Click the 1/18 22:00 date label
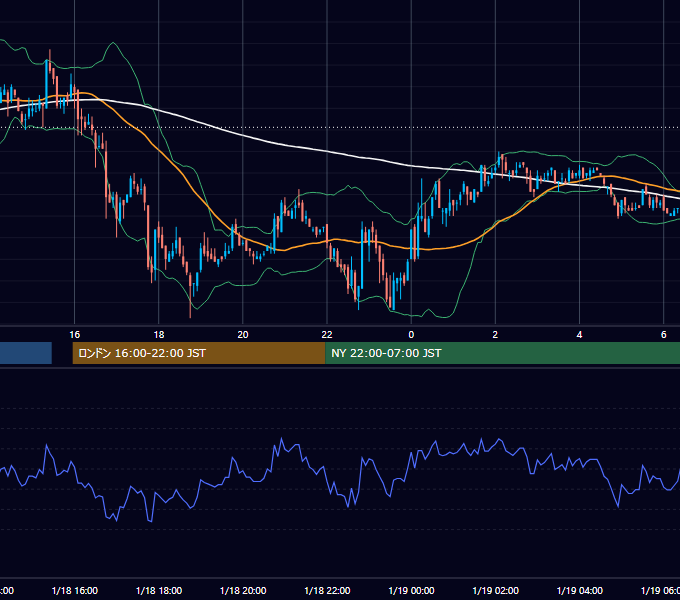Viewport: 680px width, 600px height. pyautogui.click(x=327, y=591)
